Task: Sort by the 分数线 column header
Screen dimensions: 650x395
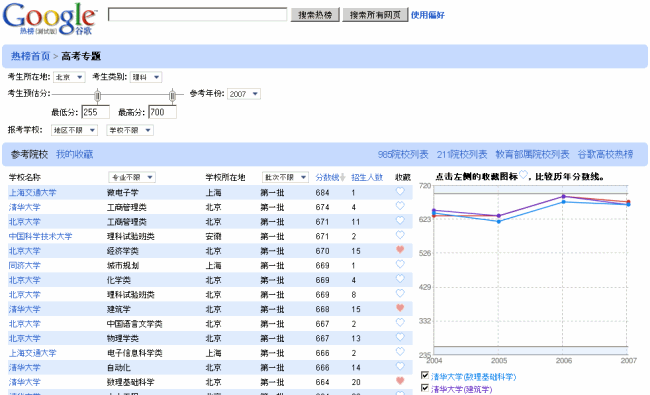Action: pos(327,177)
